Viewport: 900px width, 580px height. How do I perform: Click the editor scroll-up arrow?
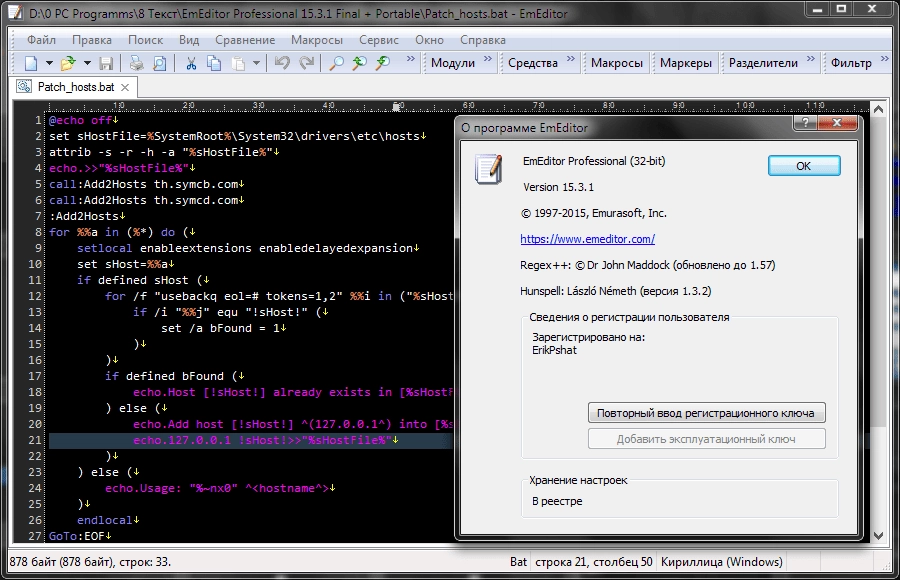pyautogui.click(x=878, y=109)
